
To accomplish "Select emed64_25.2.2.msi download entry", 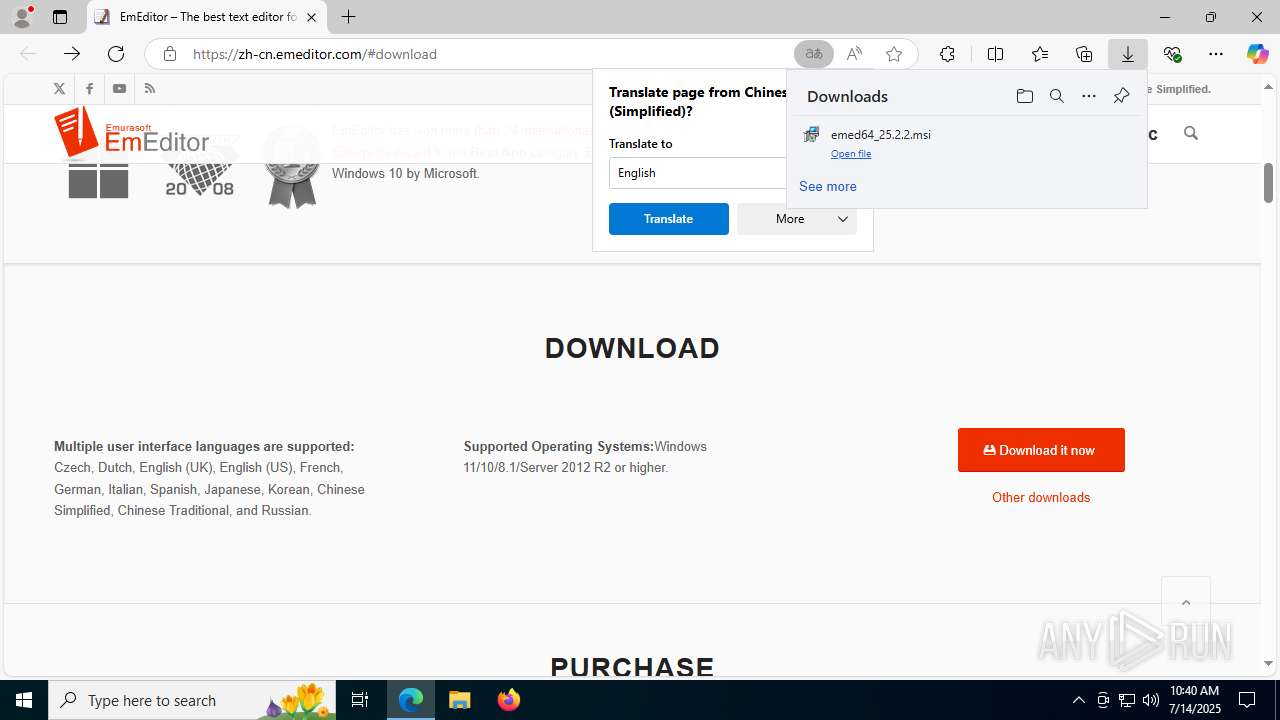I will point(966,143).
